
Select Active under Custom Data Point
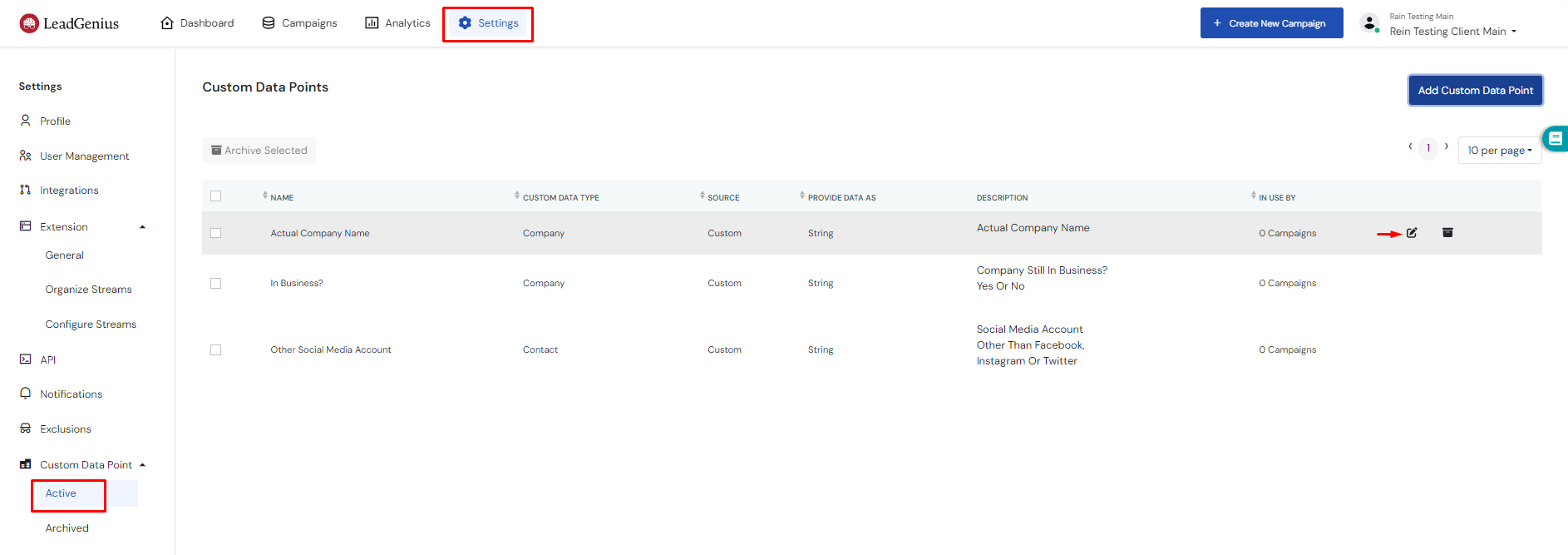point(61,493)
